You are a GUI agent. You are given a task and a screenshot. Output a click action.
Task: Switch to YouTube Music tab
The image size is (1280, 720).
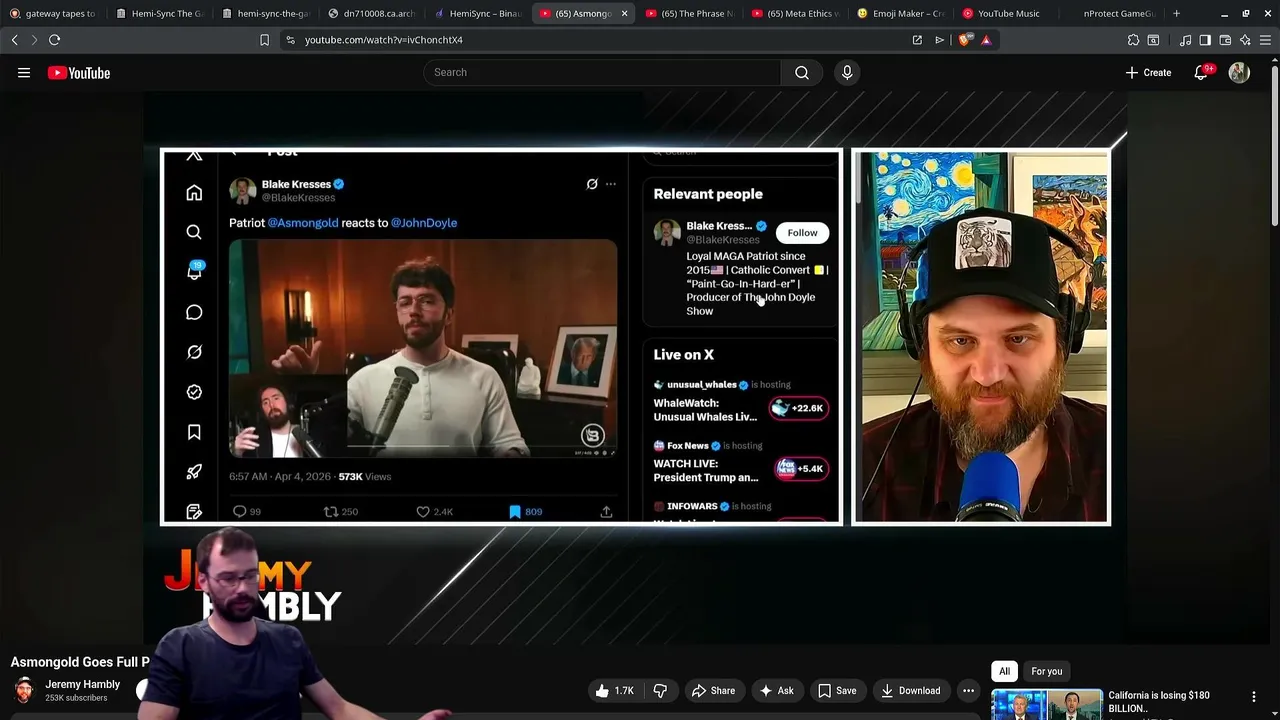(1007, 14)
